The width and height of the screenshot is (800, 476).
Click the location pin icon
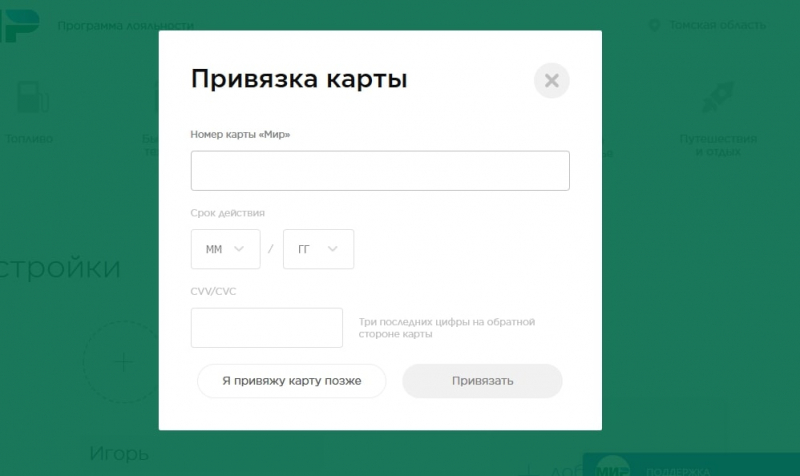click(654, 26)
